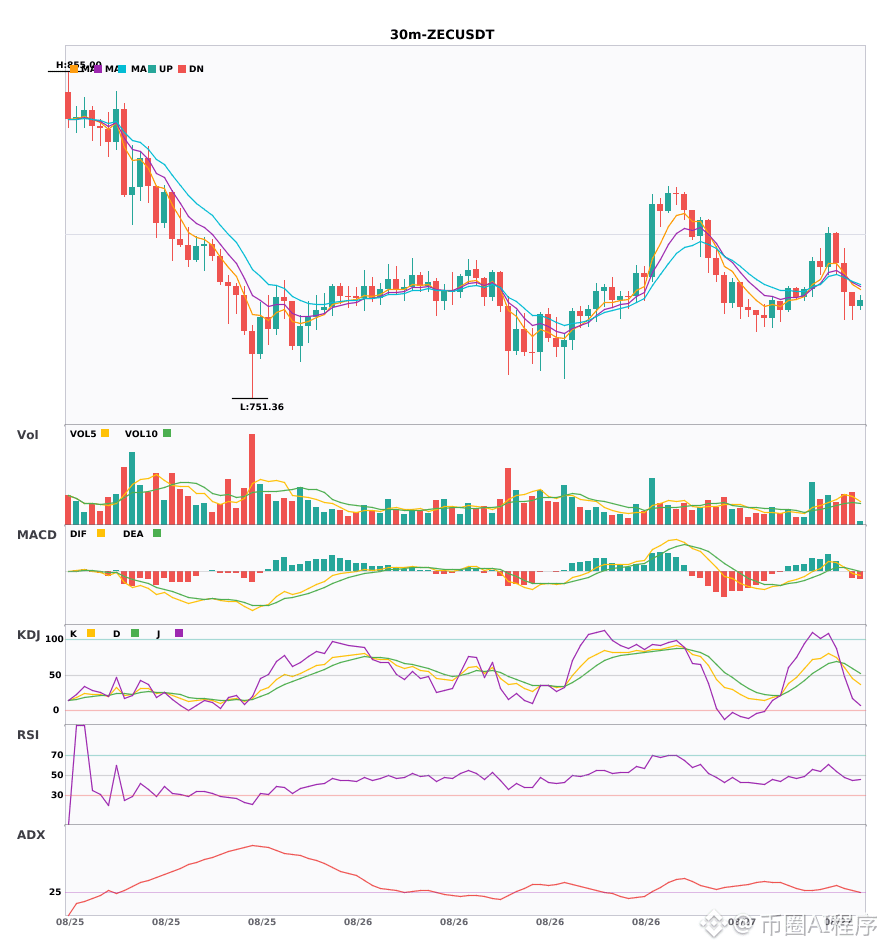Click the MACD panel label
The height and width of the screenshot is (950, 885).
pos(36,535)
